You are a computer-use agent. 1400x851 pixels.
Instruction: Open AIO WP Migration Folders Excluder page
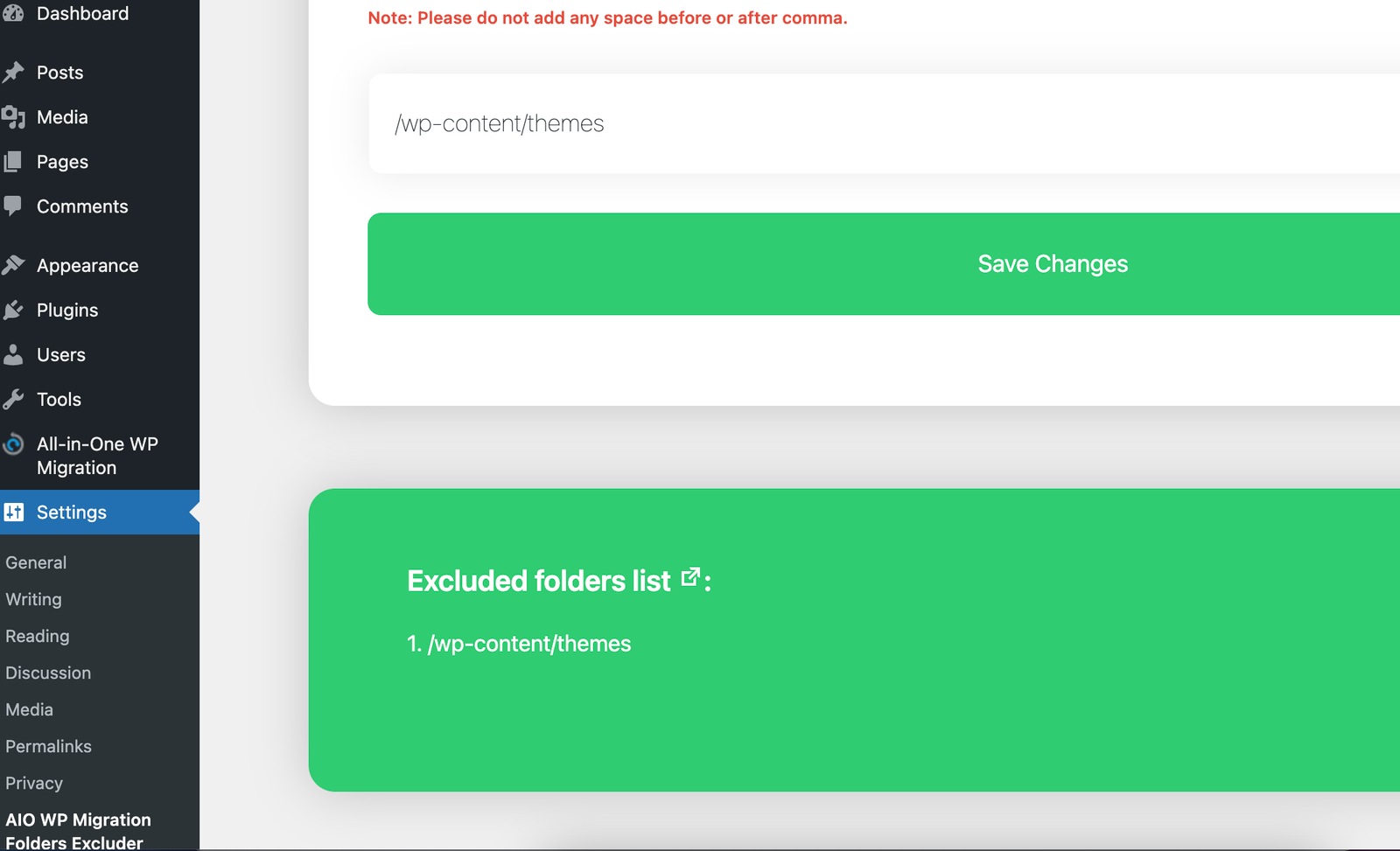coord(78,831)
